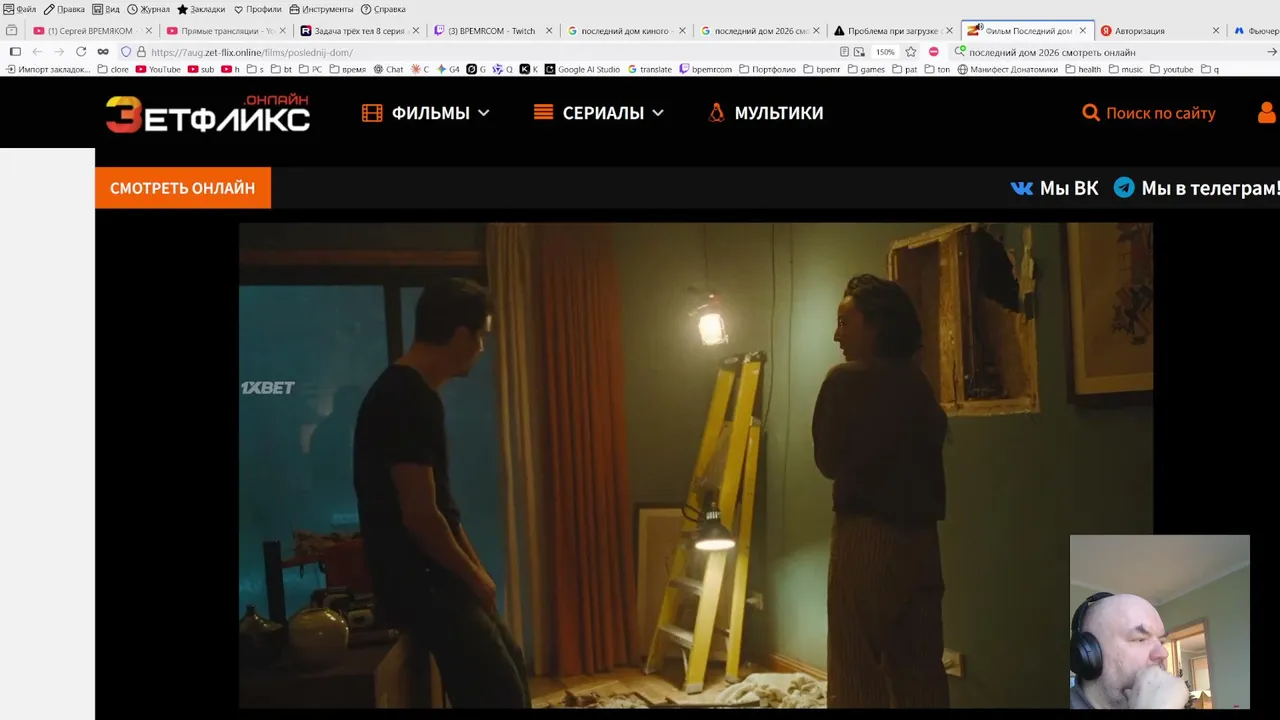The height and width of the screenshot is (720, 1280).
Task: Click the Import bookmarks item
Action: tap(48, 70)
